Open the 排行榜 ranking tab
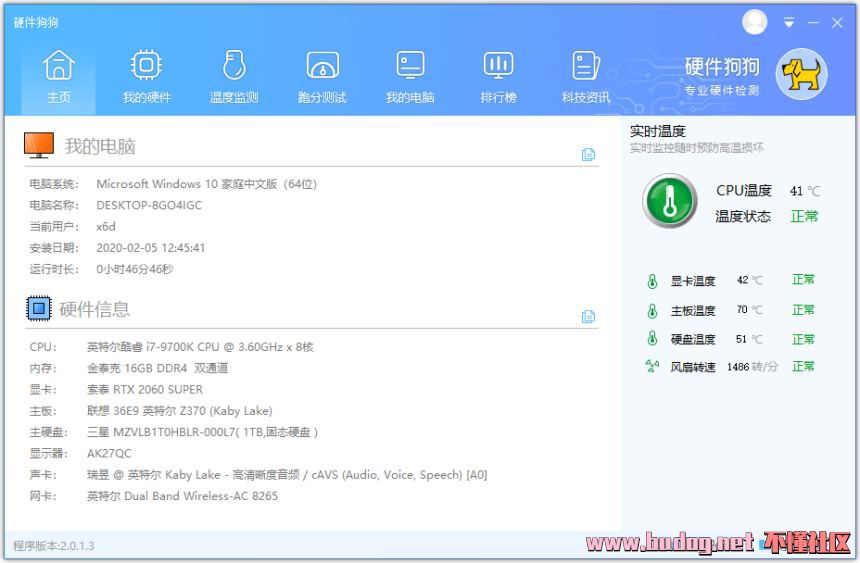860x563 pixels. tap(498, 77)
